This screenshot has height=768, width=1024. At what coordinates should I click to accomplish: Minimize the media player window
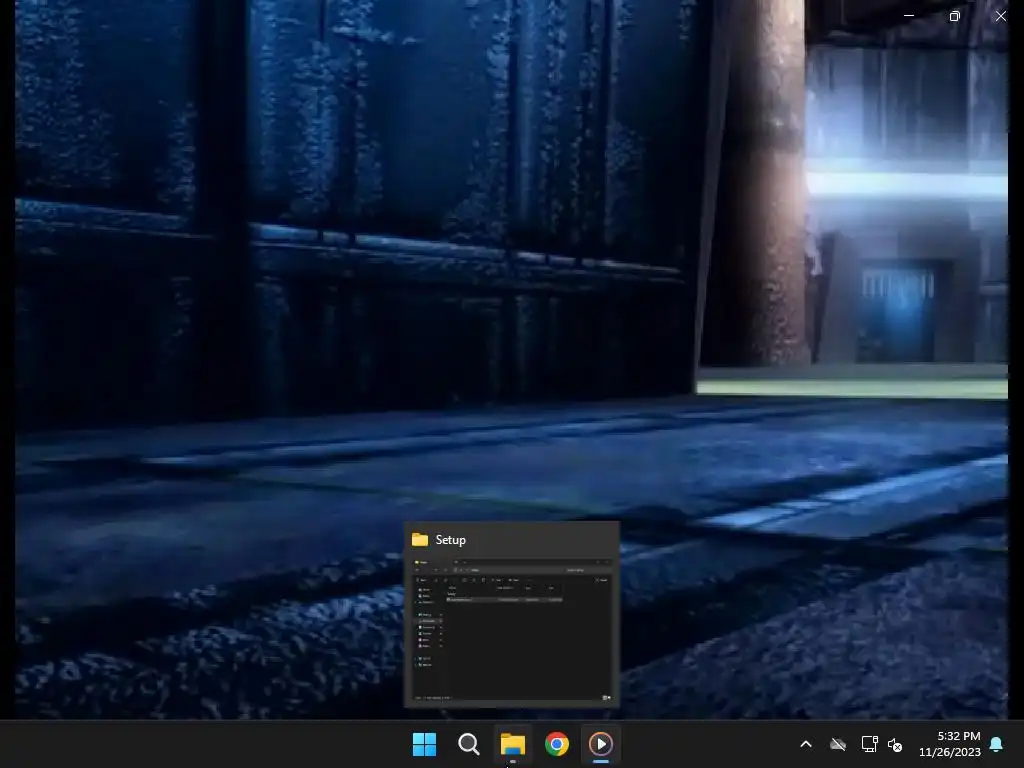[908, 16]
